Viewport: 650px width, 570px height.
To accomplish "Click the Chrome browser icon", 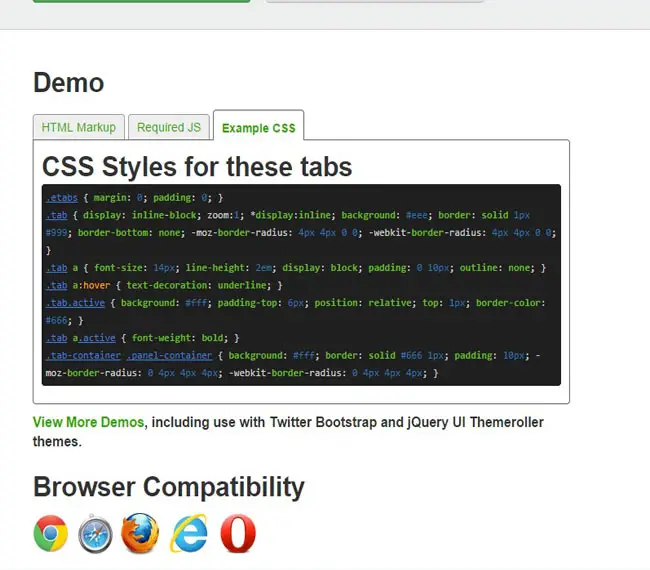I will (x=51, y=533).
